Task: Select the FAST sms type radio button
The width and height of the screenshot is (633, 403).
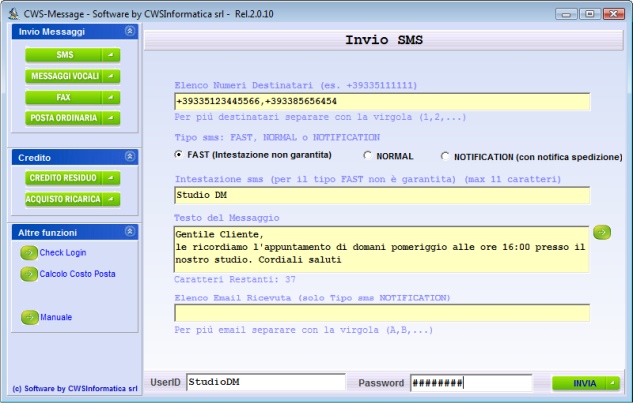Action: coord(178,155)
